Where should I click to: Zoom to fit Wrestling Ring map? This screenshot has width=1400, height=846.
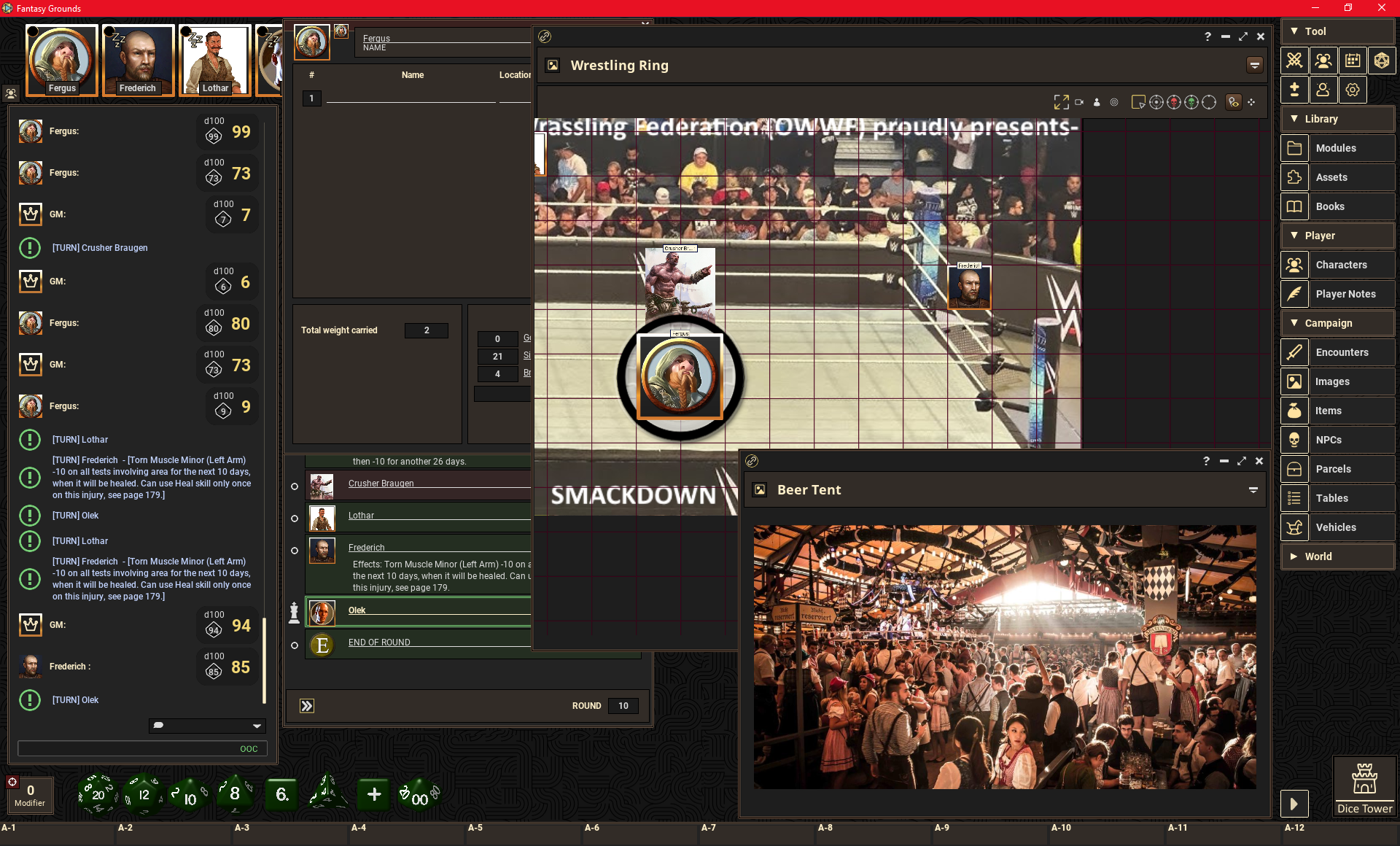pos(1062,102)
